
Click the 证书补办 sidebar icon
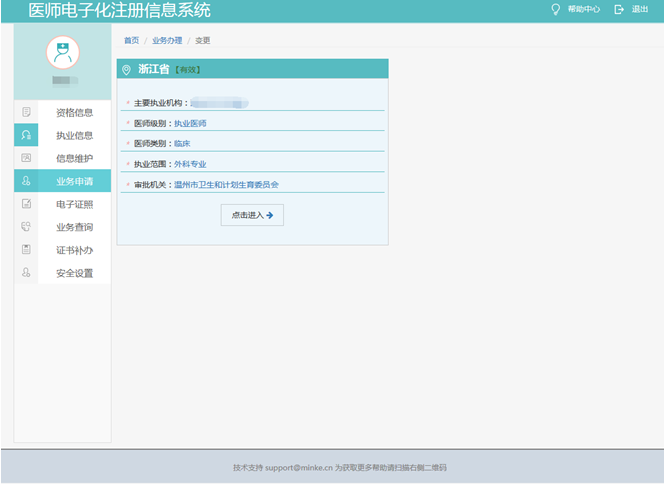click(26, 250)
